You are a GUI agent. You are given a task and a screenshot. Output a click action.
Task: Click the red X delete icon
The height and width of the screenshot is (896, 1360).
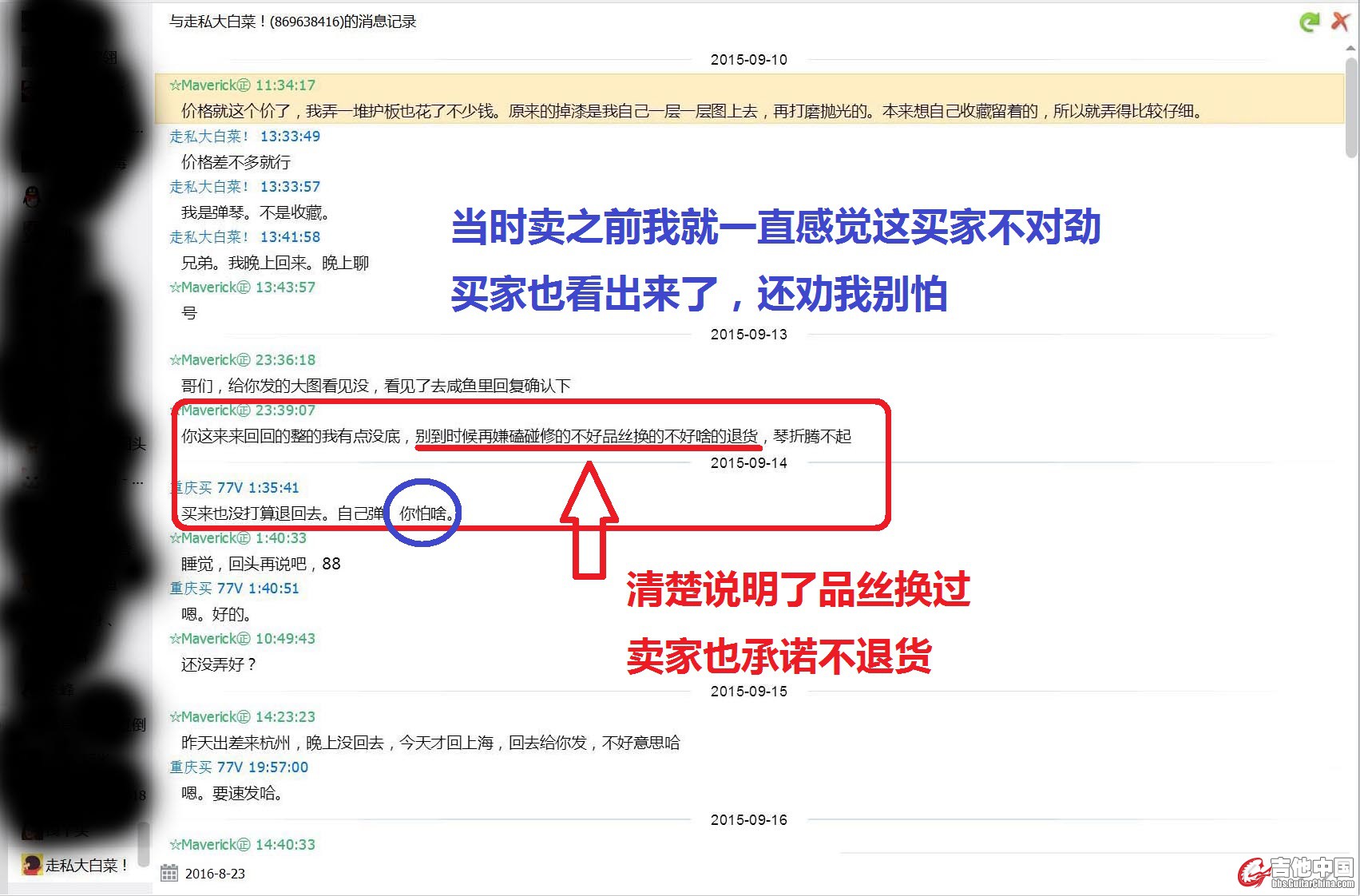click(x=1340, y=22)
